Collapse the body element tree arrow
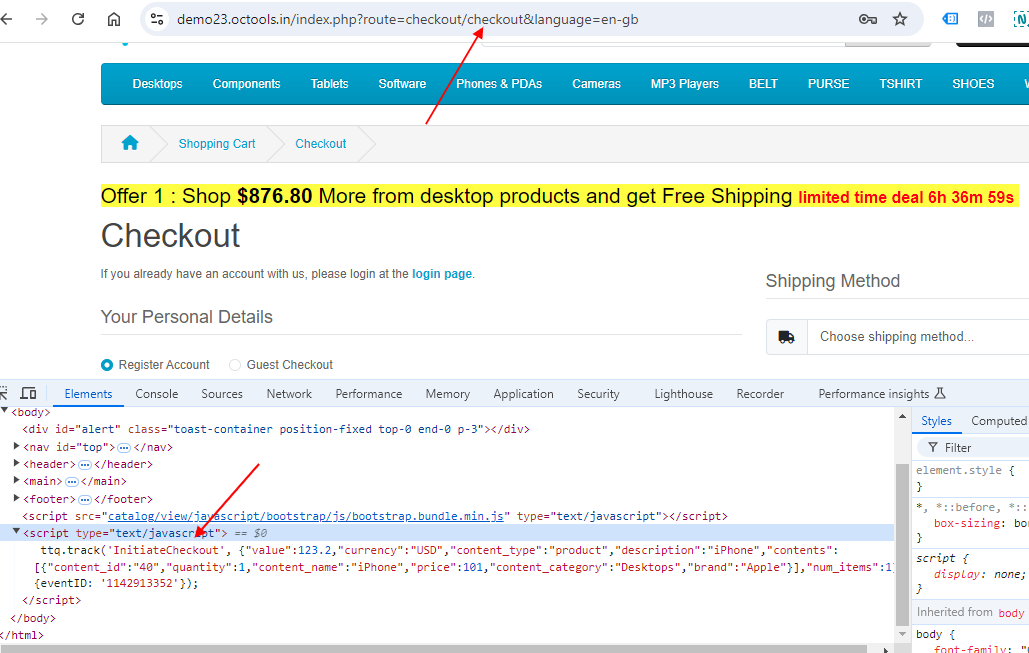The height and width of the screenshot is (653, 1029). tap(5, 411)
